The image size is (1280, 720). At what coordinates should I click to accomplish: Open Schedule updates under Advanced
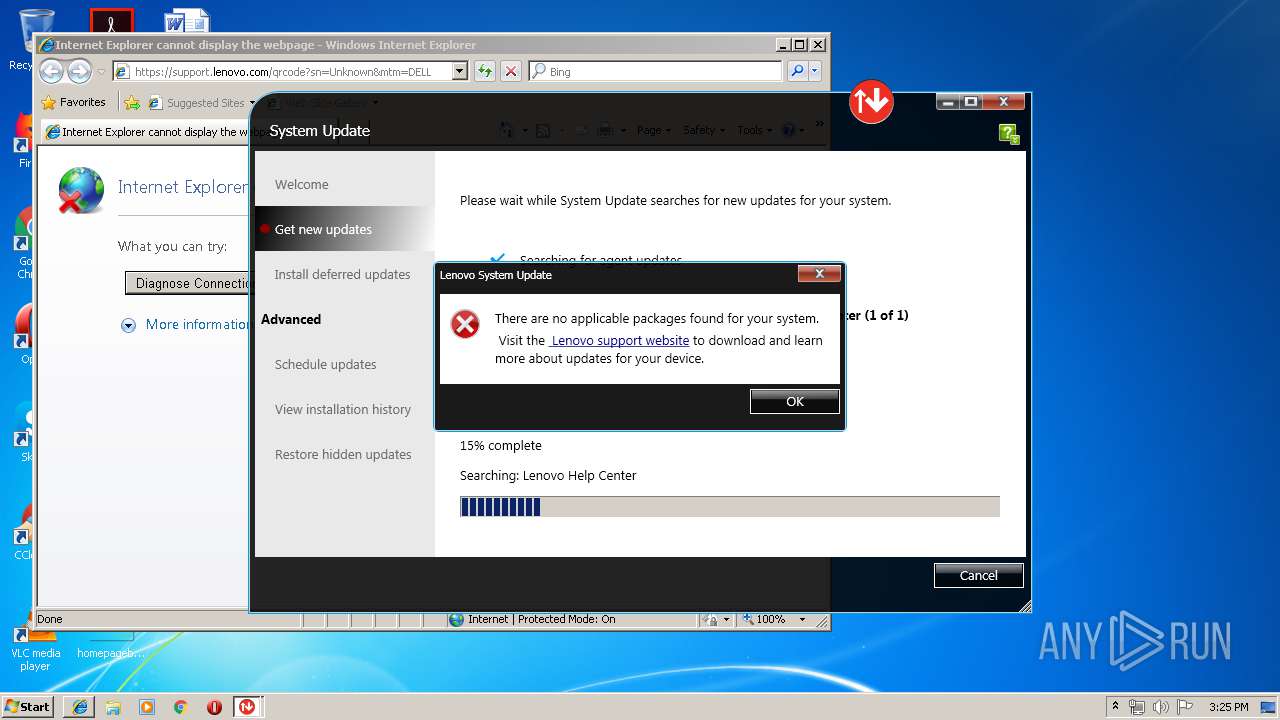325,364
